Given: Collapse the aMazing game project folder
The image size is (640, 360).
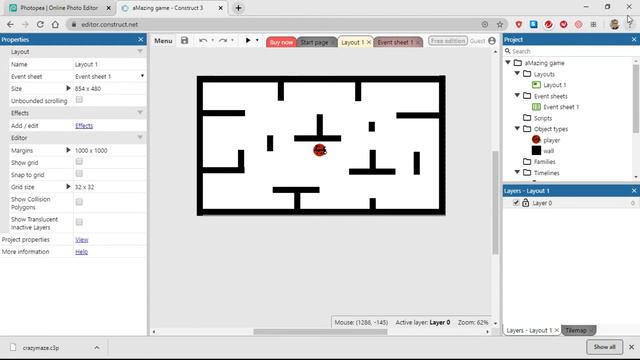Looking at the screenshot, I should click(508, 62).
